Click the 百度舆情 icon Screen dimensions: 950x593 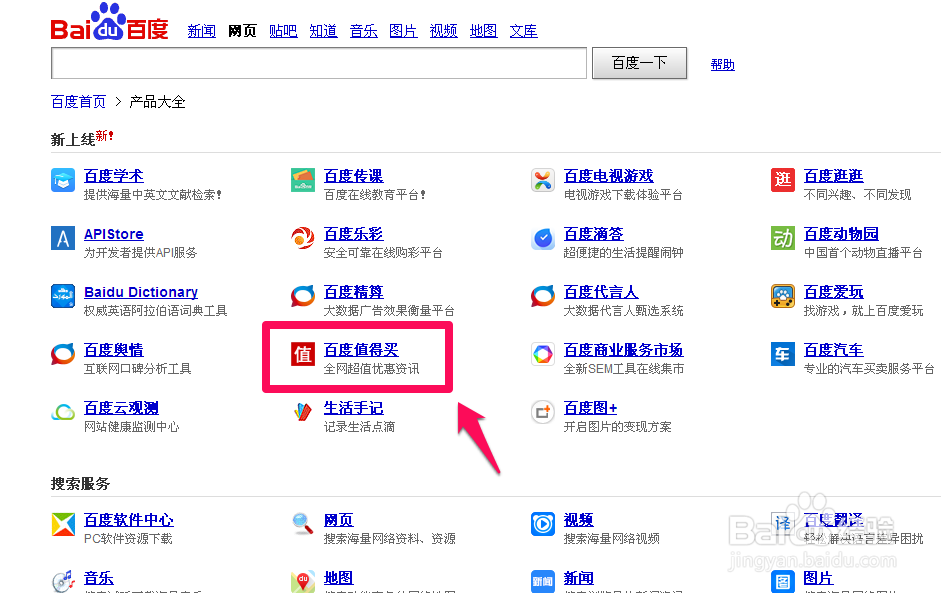pos(63,354)
